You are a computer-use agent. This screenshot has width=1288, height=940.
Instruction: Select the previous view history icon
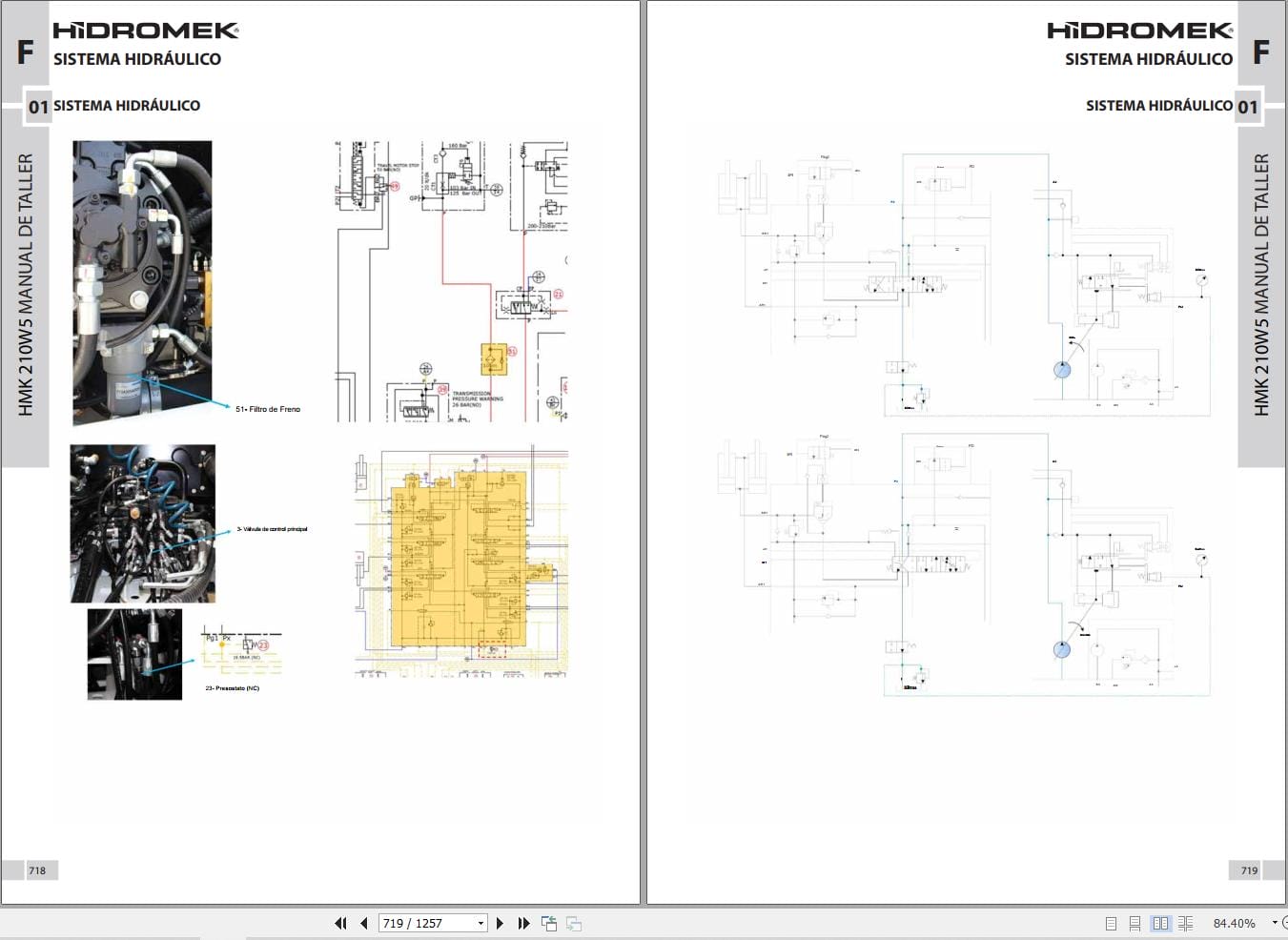point(548,923)
